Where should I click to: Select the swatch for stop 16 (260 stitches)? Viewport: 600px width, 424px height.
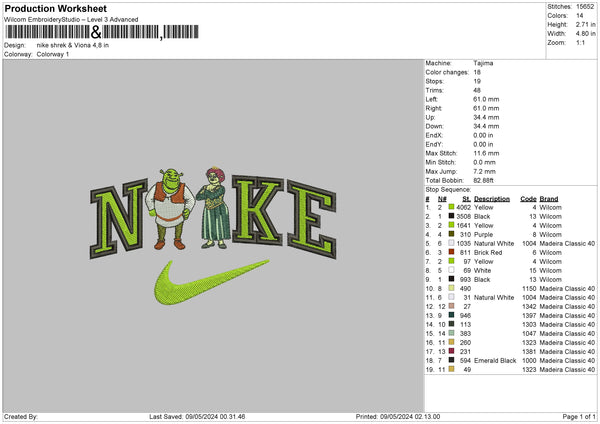[x=452, y=342]
